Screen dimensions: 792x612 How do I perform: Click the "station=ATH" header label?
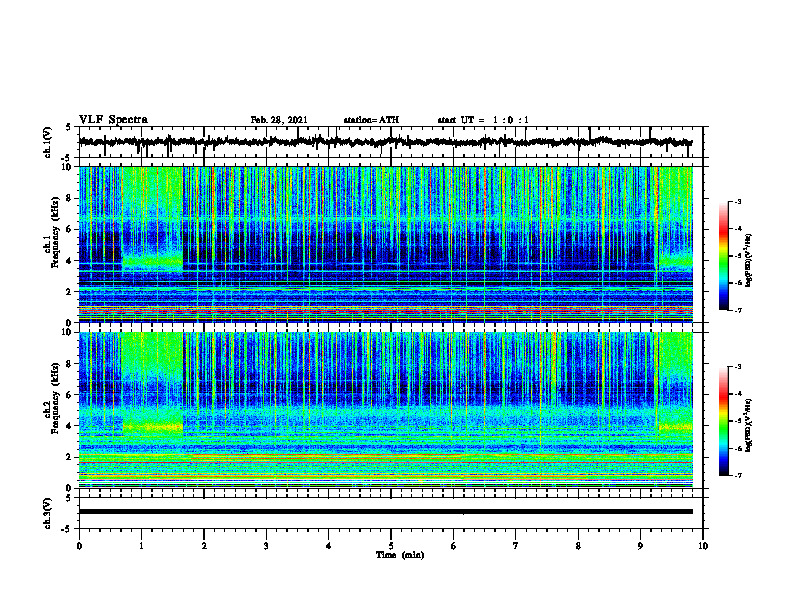click(371, 120)
